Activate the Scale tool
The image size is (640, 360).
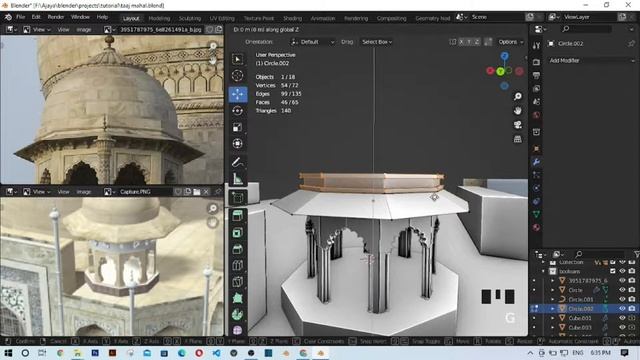point(238,127)
